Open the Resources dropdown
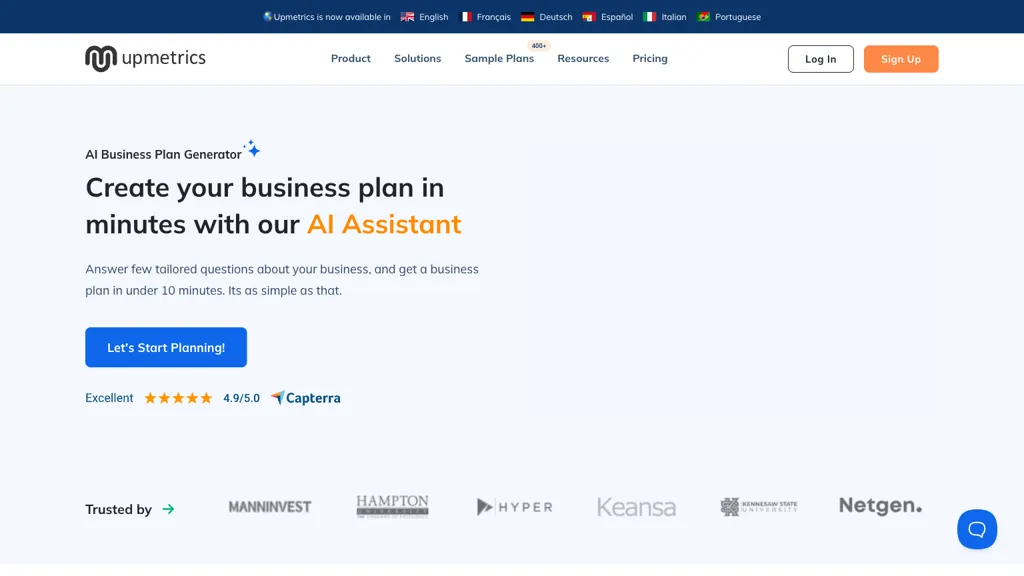Screen dimensions: 1024x576 pos(583,58)
